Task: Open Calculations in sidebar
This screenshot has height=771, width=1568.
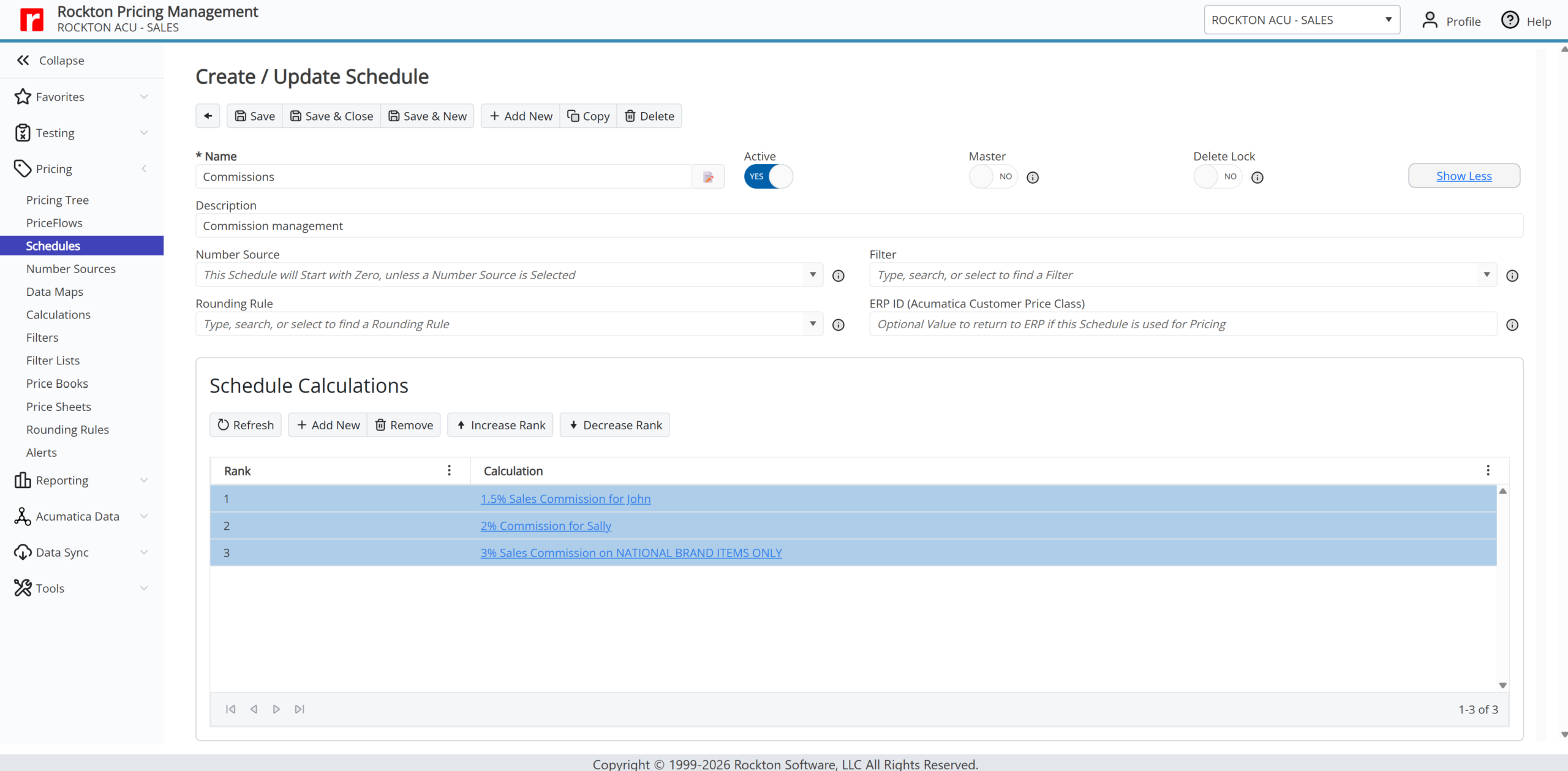Action: pos(59,315)
